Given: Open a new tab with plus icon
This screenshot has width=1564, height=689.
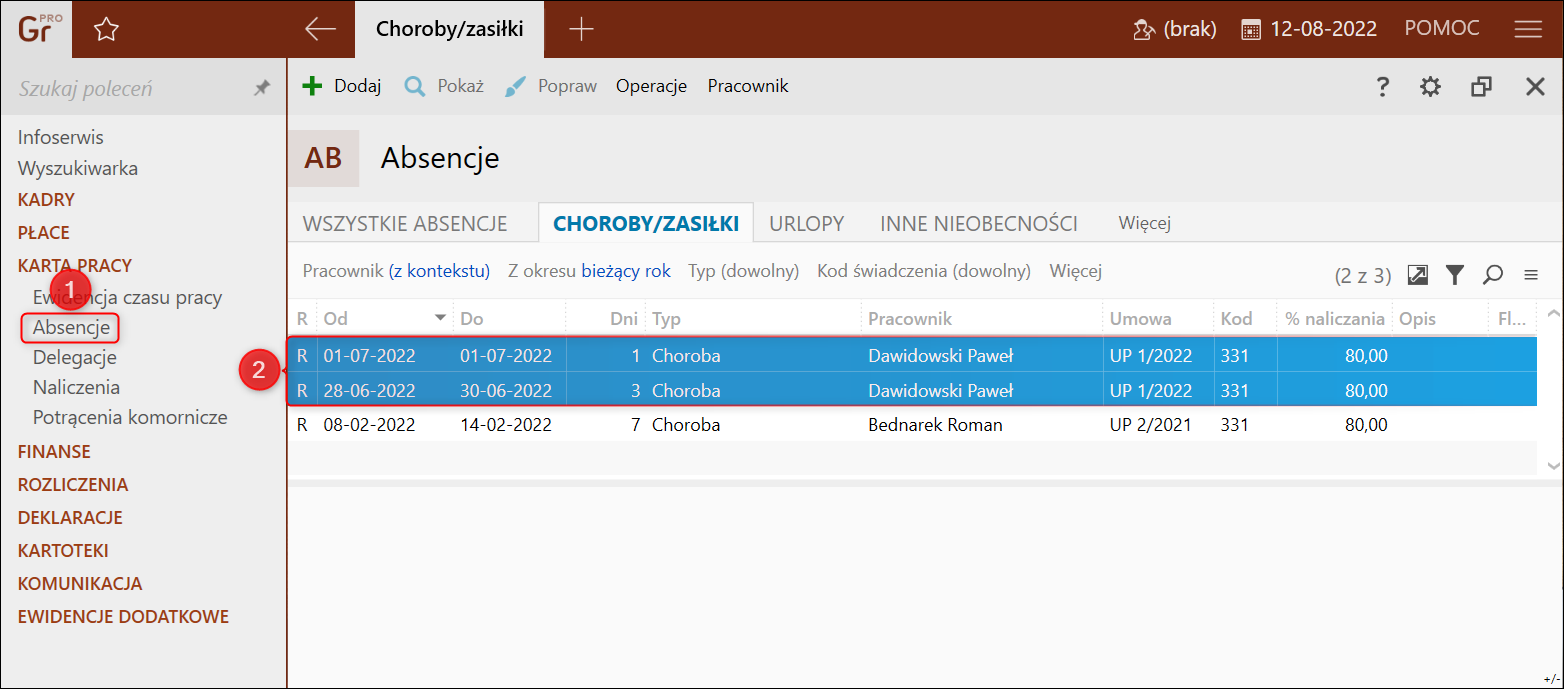Looking at the screenshot, I should point(581,29).
